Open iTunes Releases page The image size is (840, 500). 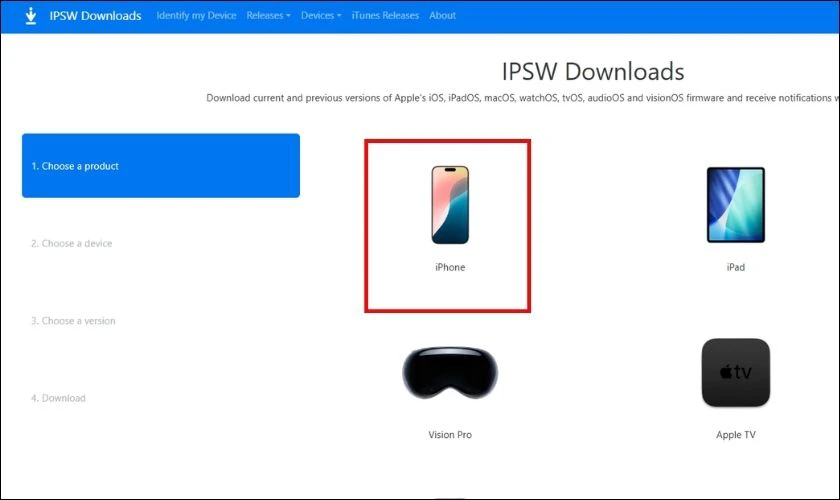(385, 16)
